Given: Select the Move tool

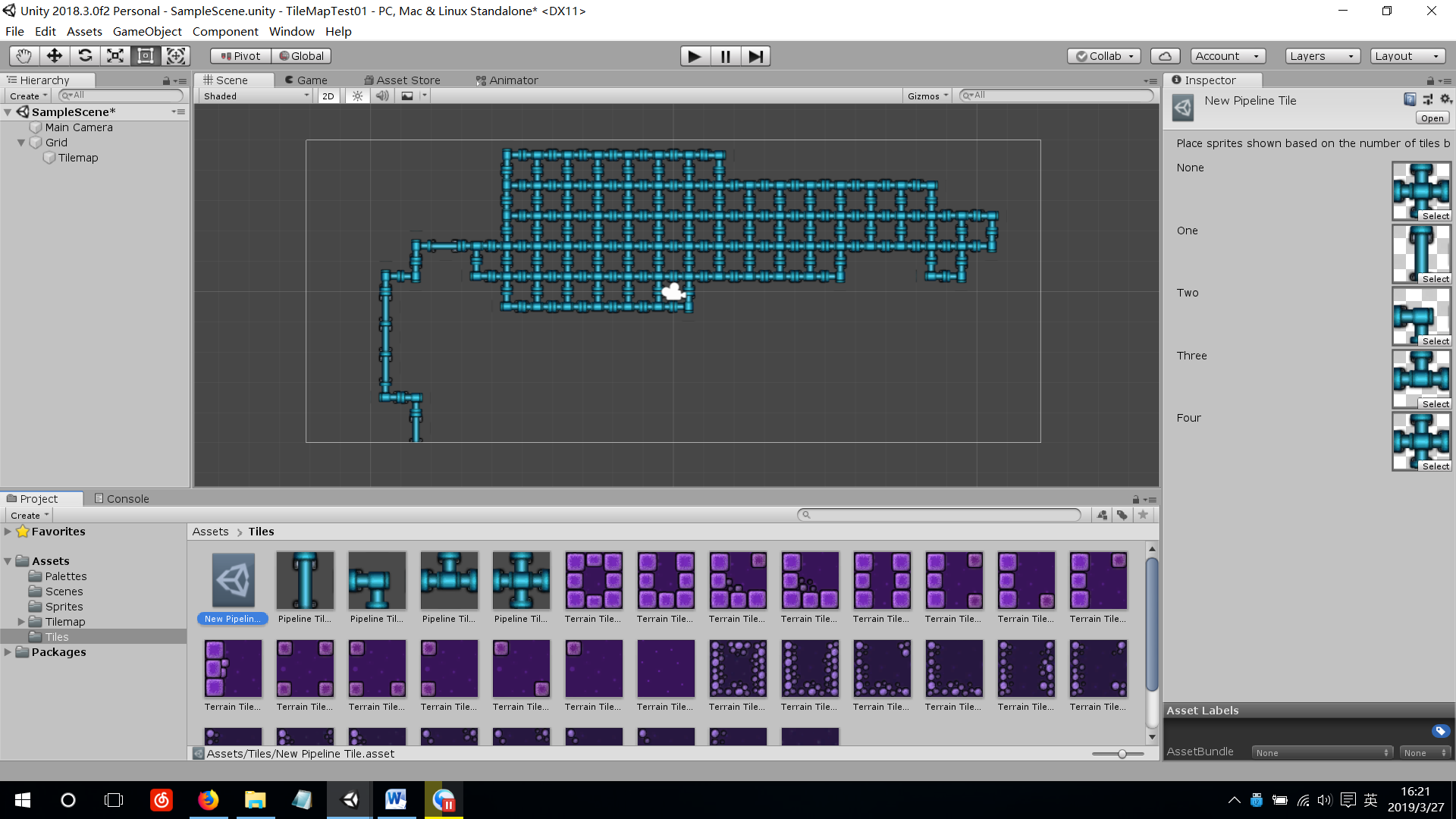Looking at the screenshot, I should (x=55, y=56).
